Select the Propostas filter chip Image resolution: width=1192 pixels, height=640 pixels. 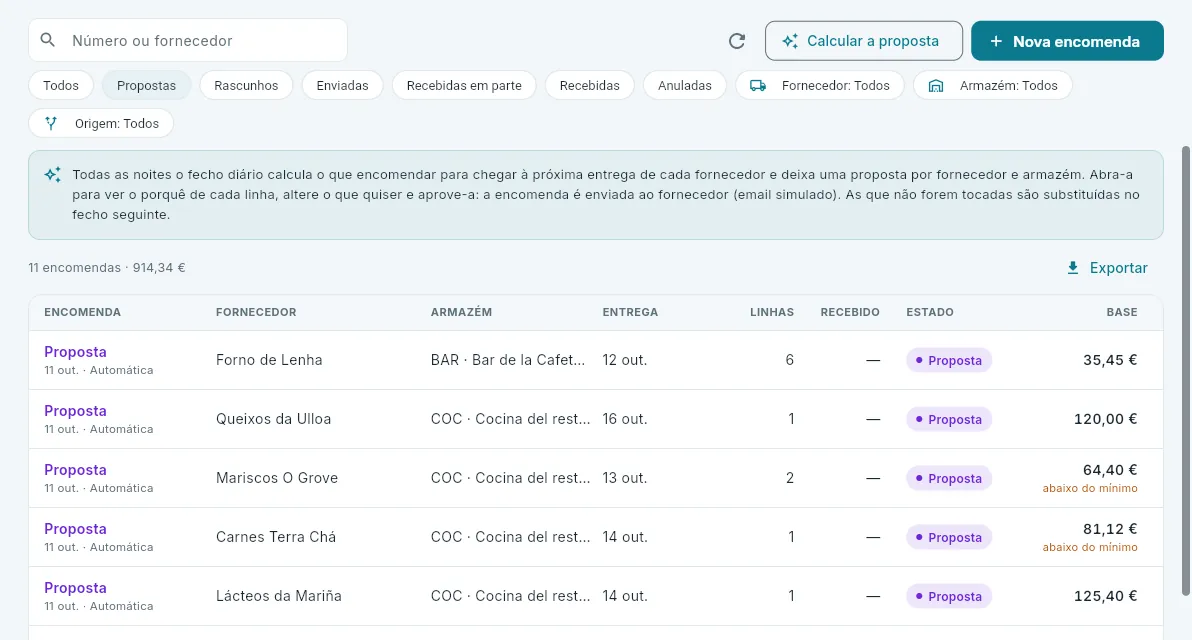pyautogui.click(x=146, y=85)
